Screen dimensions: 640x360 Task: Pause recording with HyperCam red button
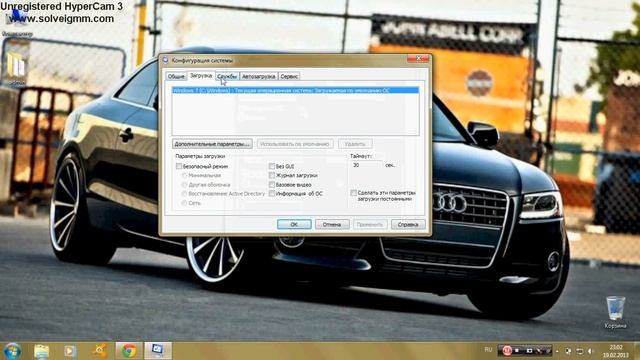coord(507,351)
